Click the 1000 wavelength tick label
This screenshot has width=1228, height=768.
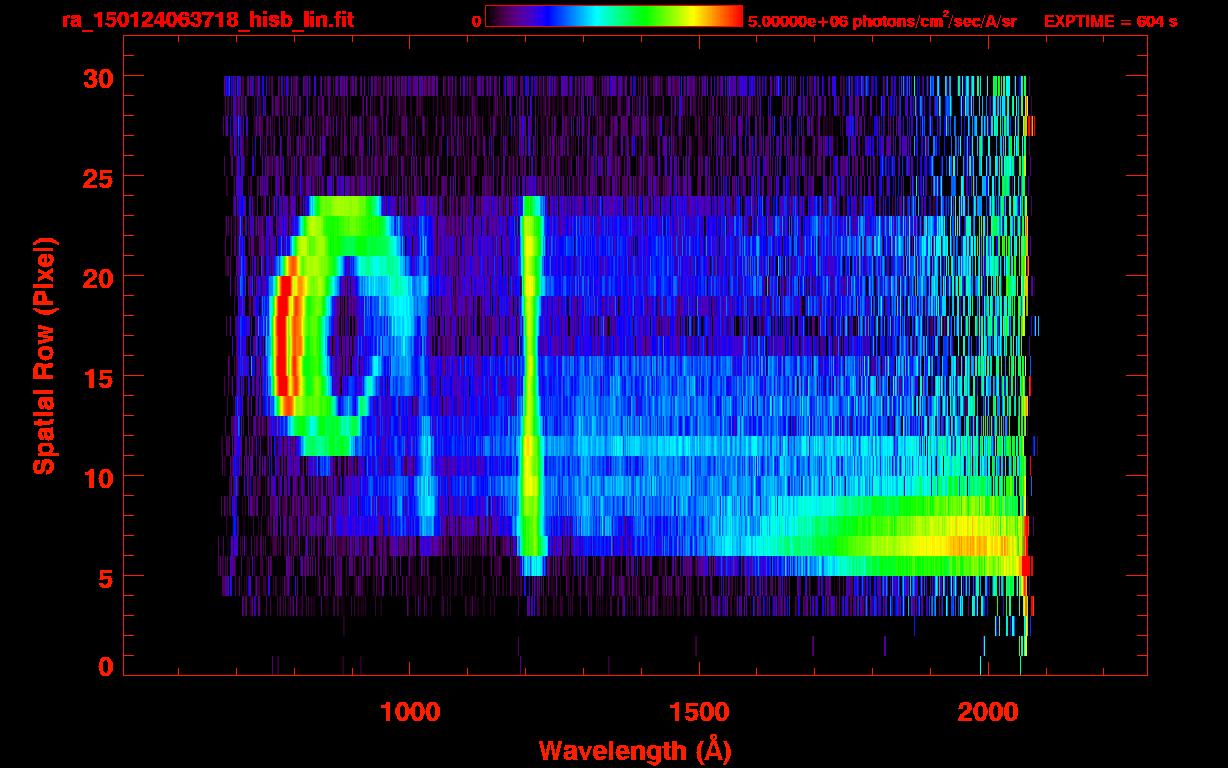[410, 712]
